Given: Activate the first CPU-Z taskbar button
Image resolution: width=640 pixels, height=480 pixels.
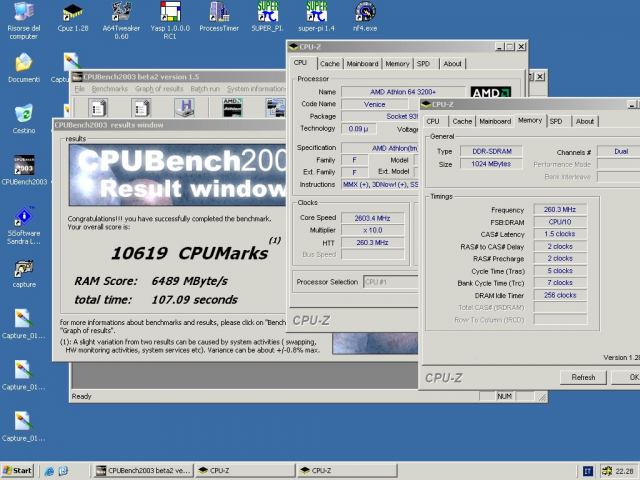Looking at the screenshot, I should click(x=245, y=471).
